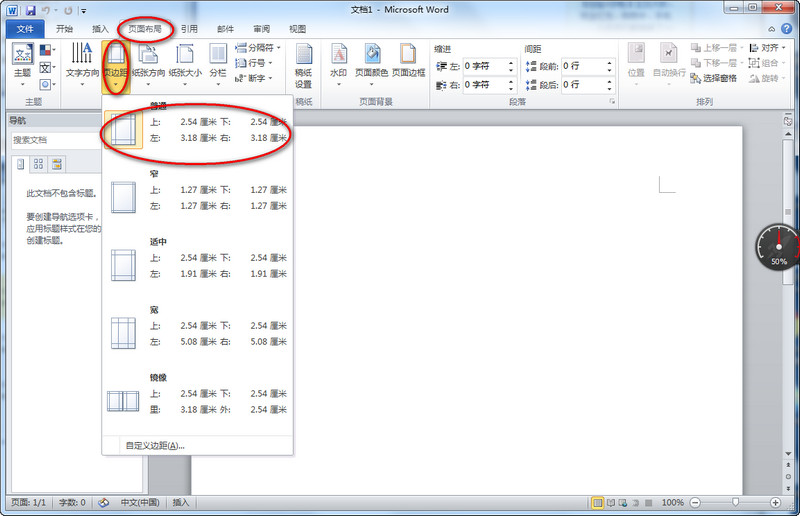Click the Redo icon in quick access toolbar
This screenshot has height=516, width=800.
pos(68,10)
